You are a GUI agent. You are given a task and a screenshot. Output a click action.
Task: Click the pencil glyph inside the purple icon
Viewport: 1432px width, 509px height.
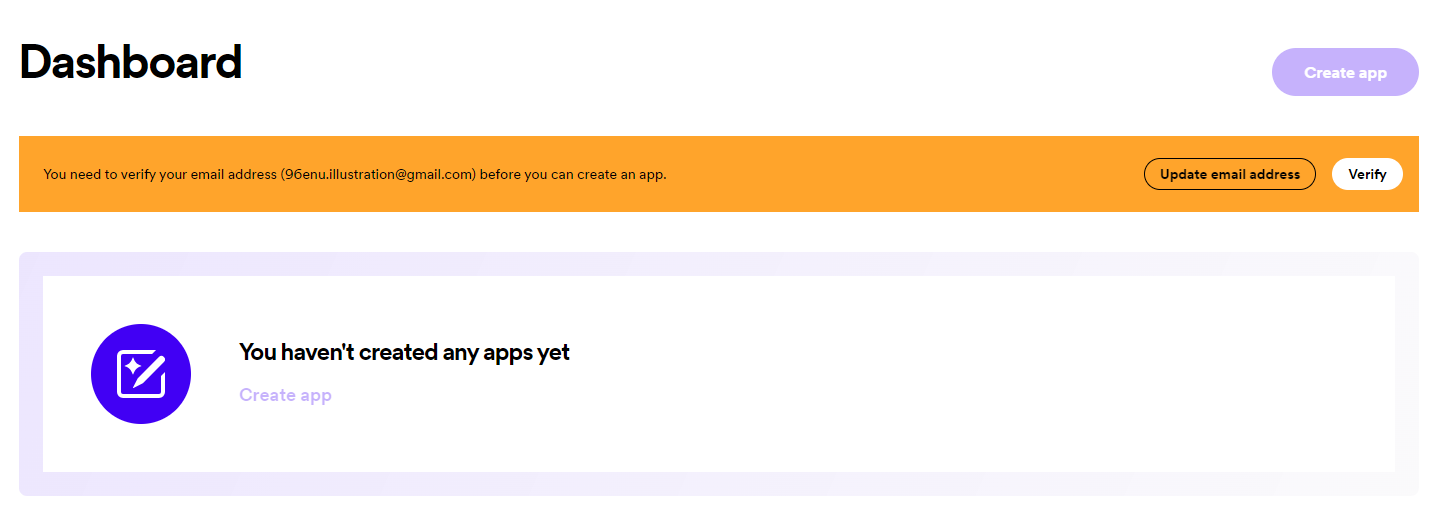click(150, 372)
